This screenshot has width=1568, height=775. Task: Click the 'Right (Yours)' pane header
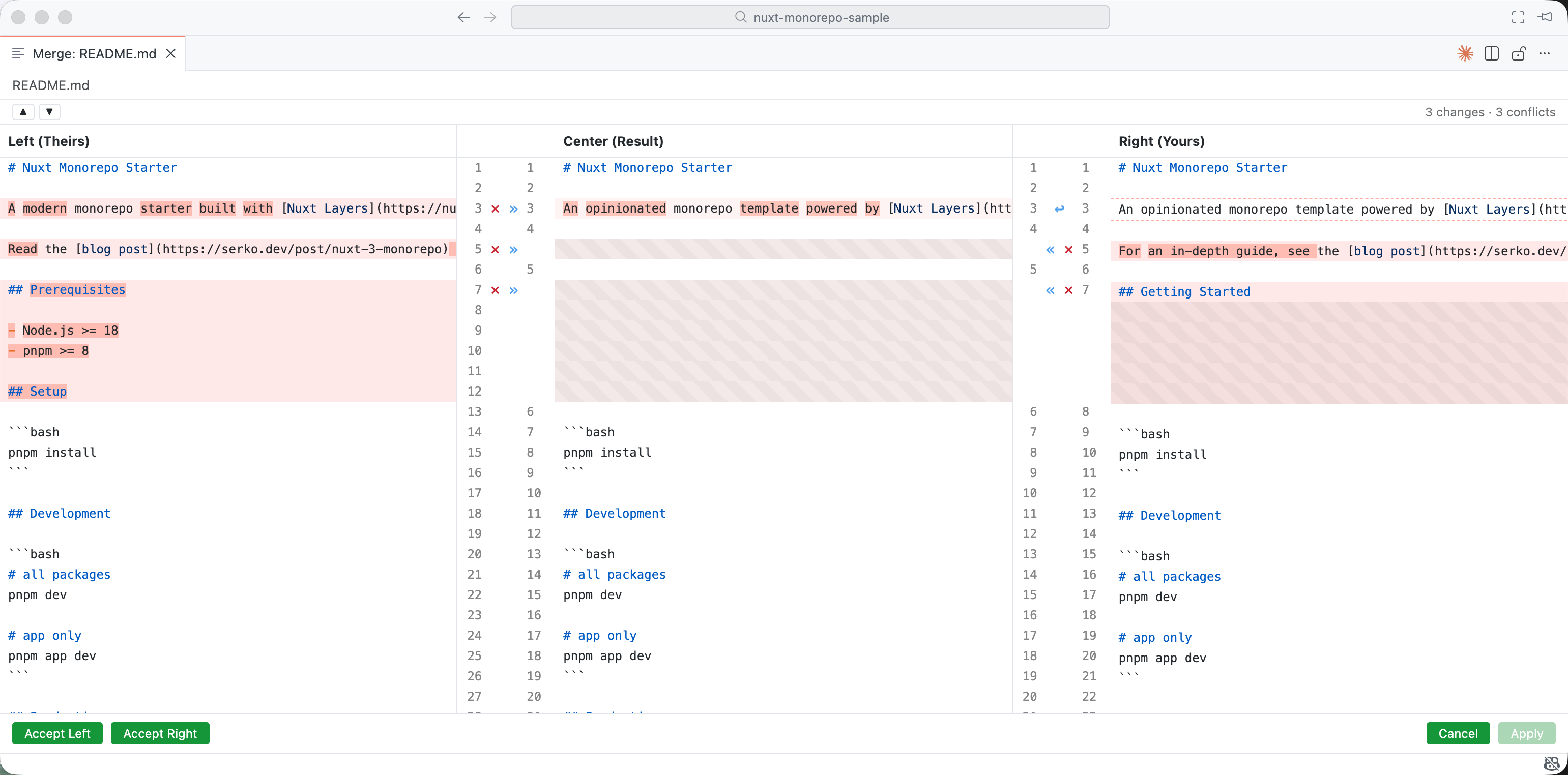[1162, 141]
